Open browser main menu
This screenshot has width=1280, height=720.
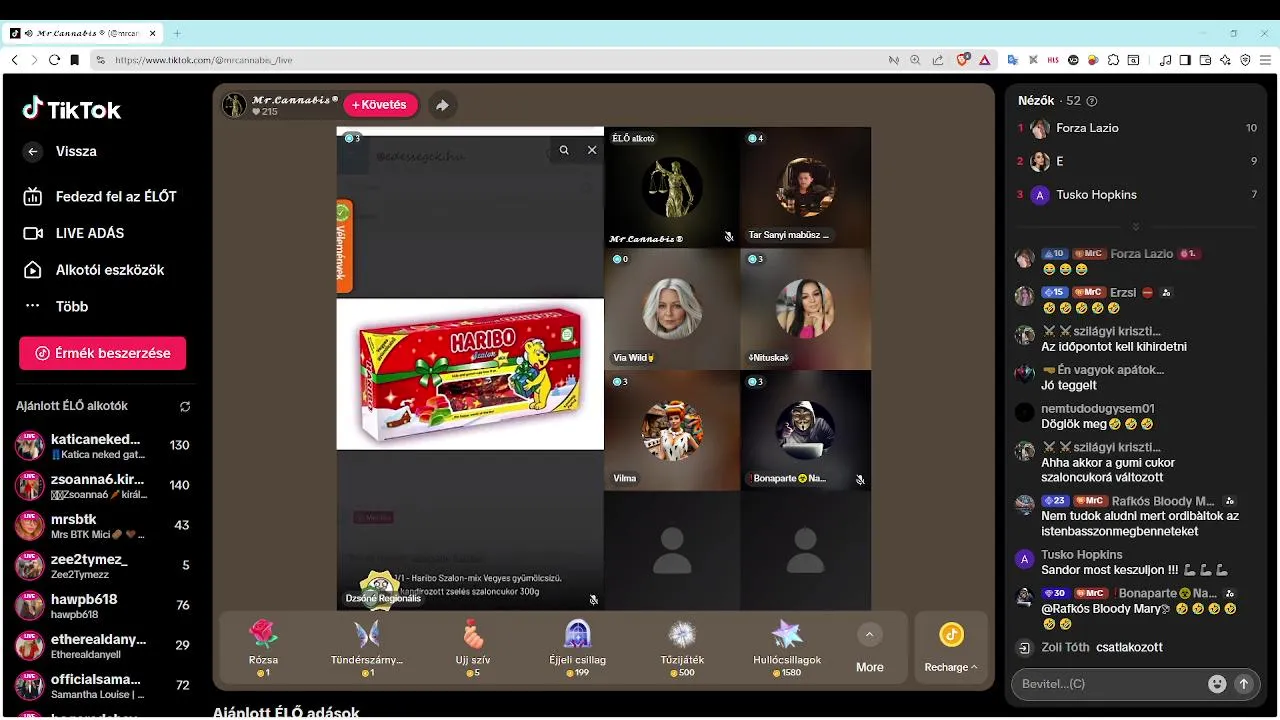pos(1264,60)
